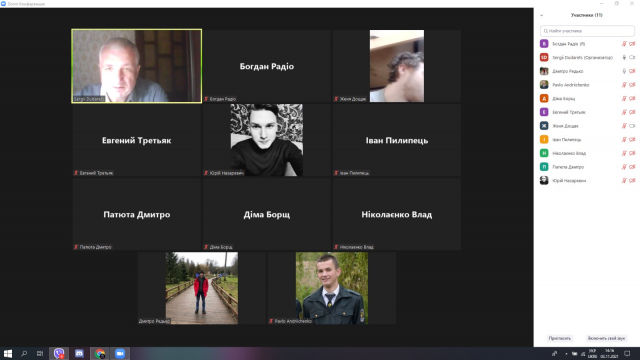Click the taskbar clock and date
The height and width of the screenshot is (360, 640).
(610, 353)
